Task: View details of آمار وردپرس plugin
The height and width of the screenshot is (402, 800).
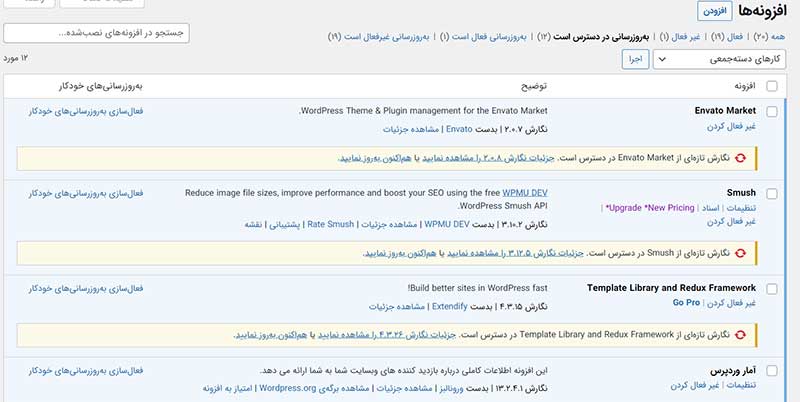Action: 405,389
